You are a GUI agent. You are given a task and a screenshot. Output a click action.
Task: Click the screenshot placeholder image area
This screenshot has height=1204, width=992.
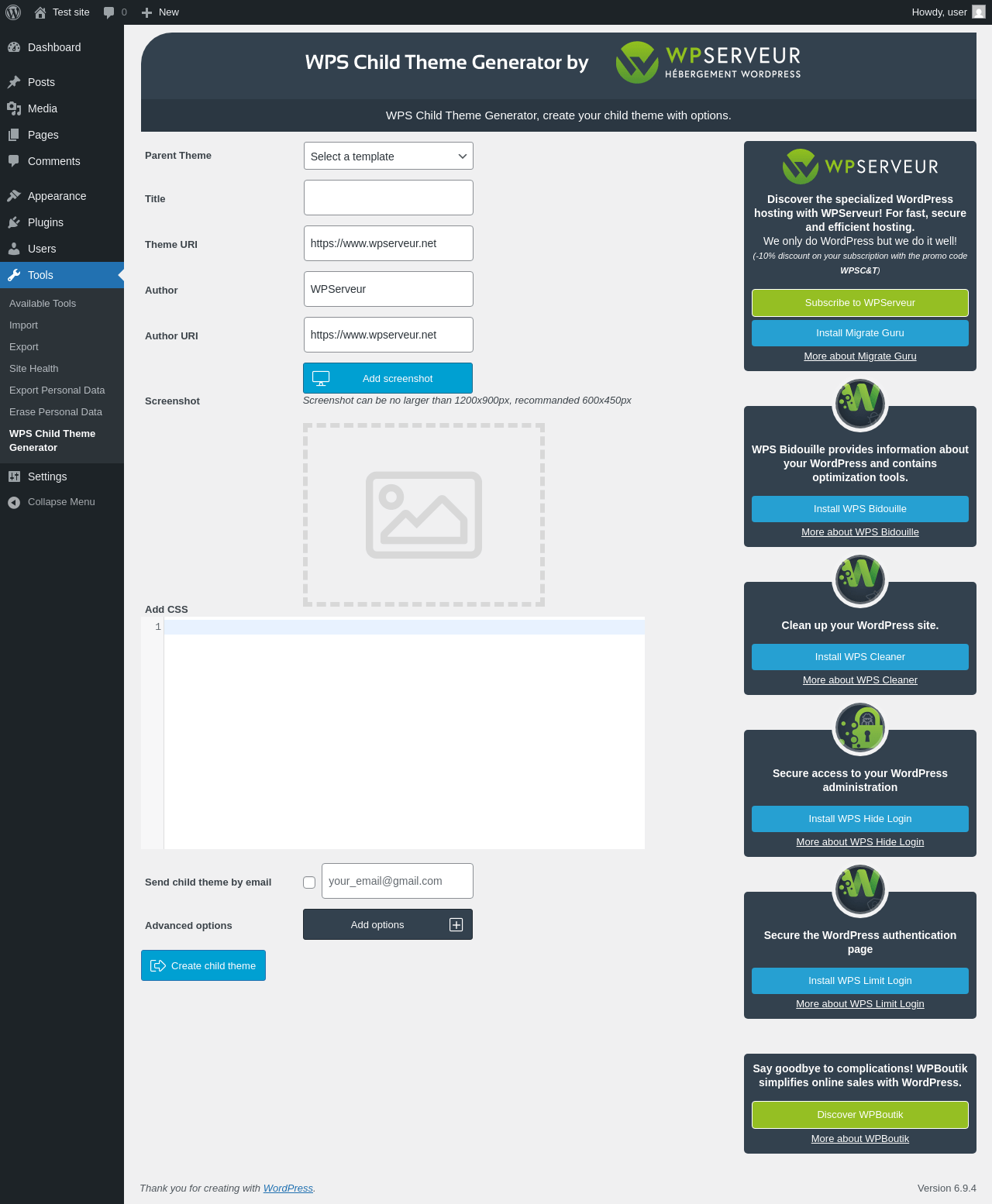tap(424, 514)
